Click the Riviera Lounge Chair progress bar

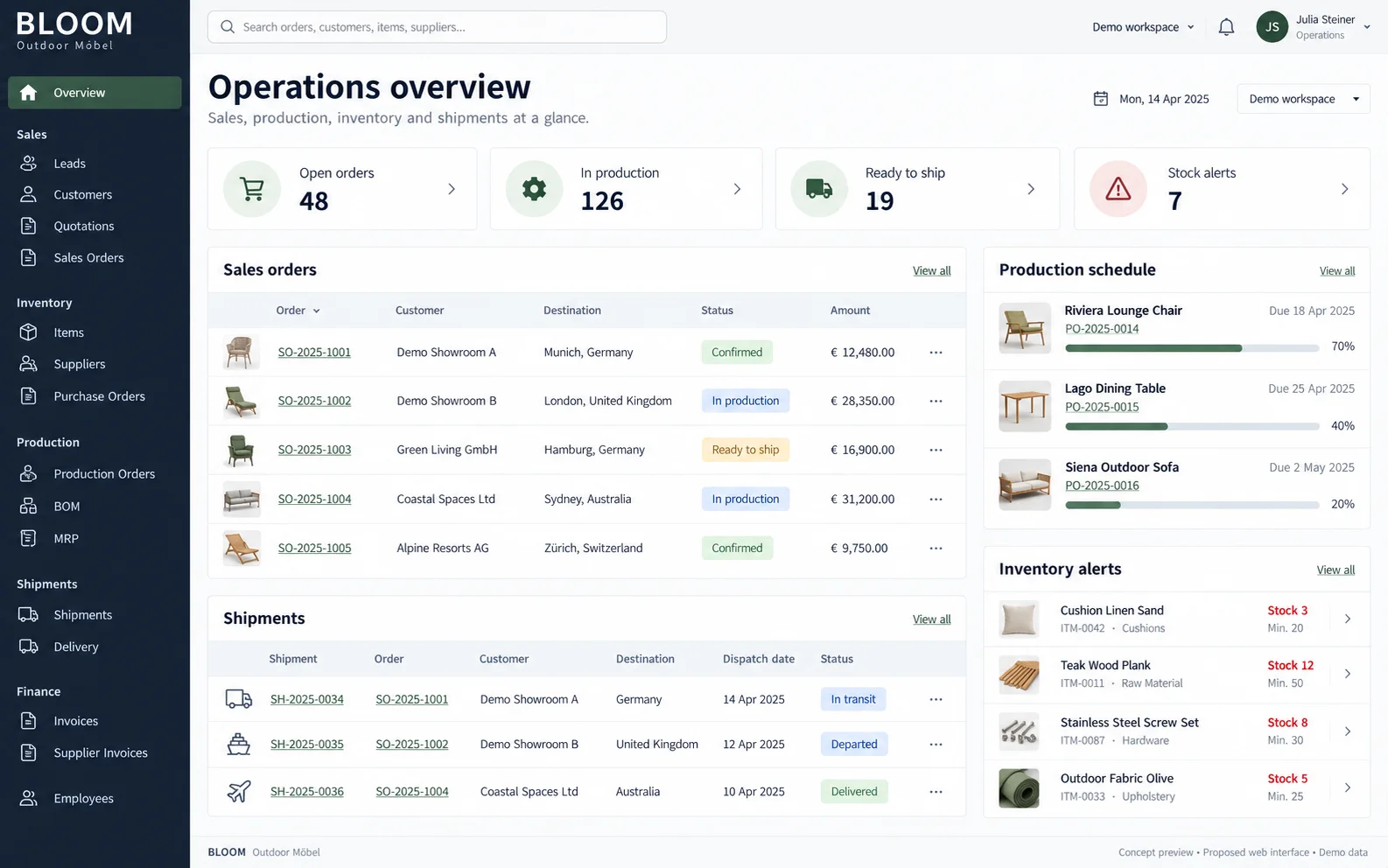point(1192,348)
